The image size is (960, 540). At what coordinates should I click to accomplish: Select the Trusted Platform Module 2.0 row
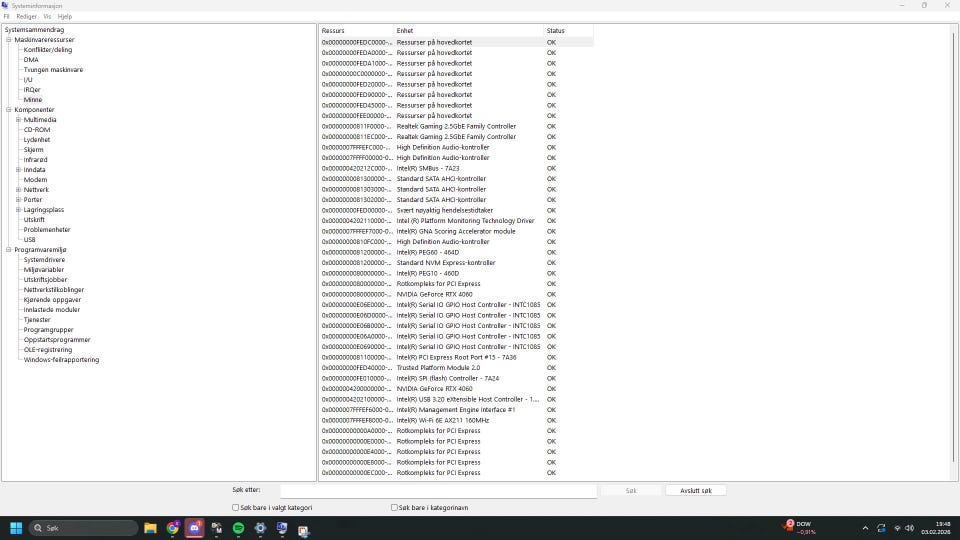(456, 368)
